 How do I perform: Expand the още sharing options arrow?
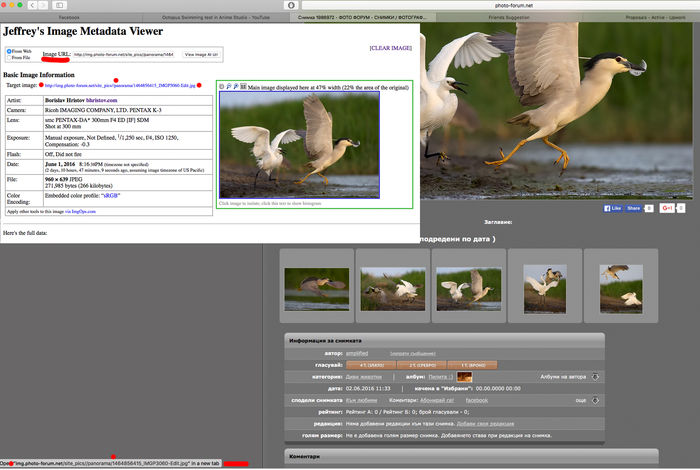point(595,400)
